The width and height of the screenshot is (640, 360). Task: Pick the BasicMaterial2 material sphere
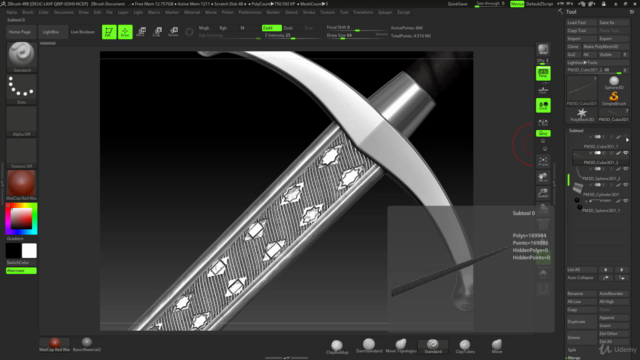tap(87, 344)
